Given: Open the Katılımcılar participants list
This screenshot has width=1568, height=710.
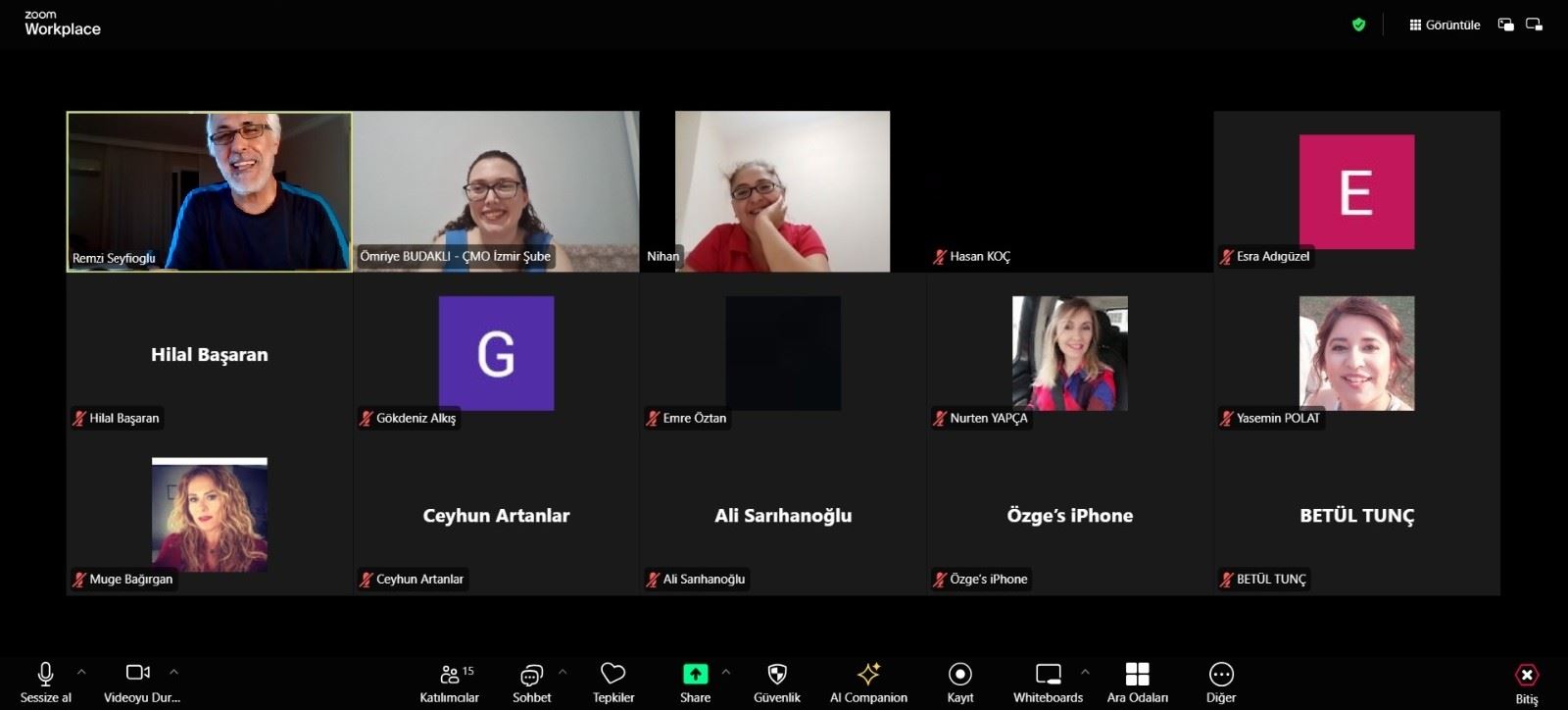Looking at the screenshot, I should (x=450, y=675).
